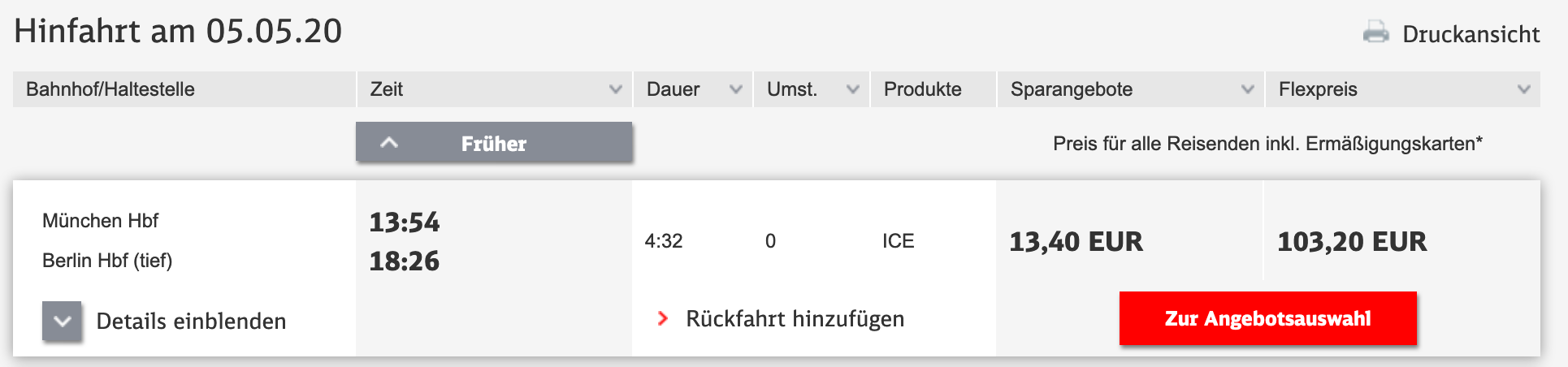1568x367 pixels.
Task: Open the Flexpreis column sort arrow
Action: click(x=1523, y=89)
